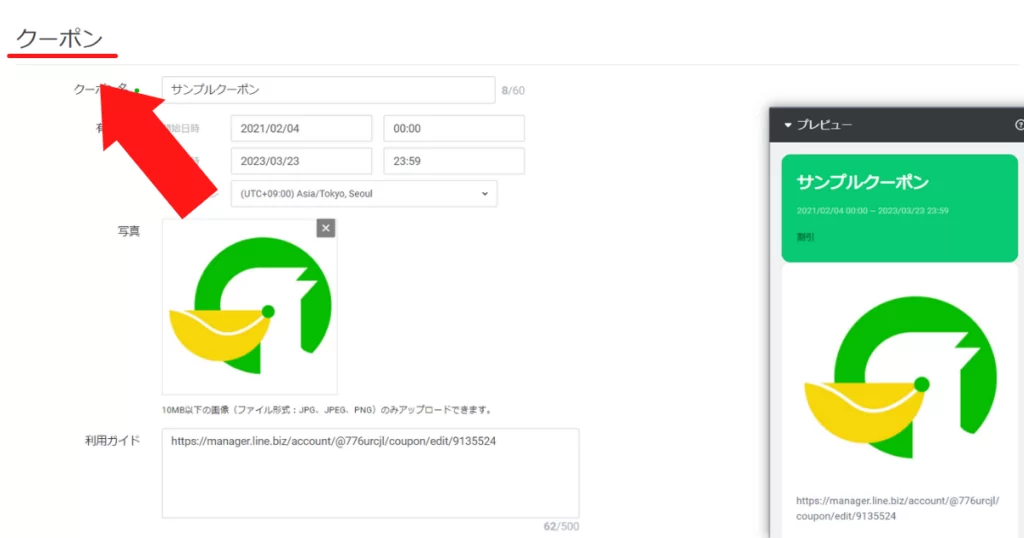The height and width of the screenshot is (538, 1024).
Task: Open the end date field 2023/03/23
Action: coord(301,161)
